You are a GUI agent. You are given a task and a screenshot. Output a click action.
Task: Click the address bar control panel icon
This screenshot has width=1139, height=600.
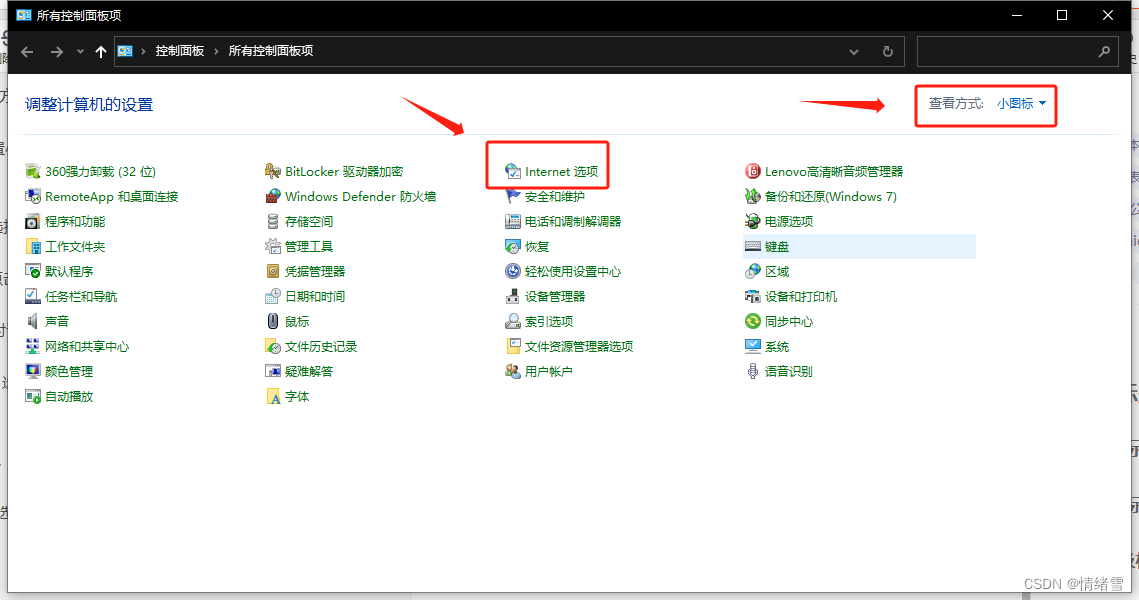coord(125,51)
